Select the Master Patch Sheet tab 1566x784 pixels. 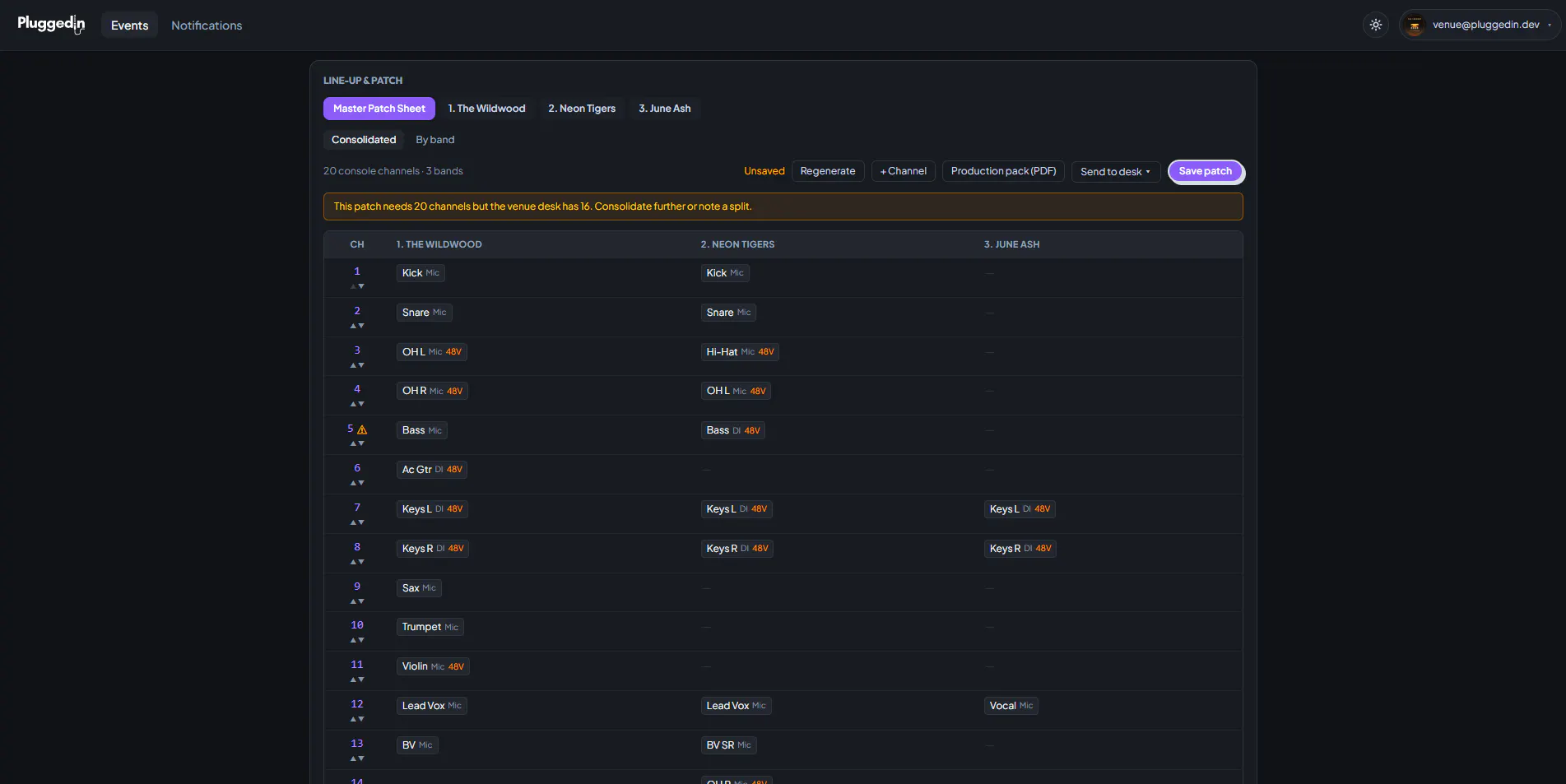379,109
